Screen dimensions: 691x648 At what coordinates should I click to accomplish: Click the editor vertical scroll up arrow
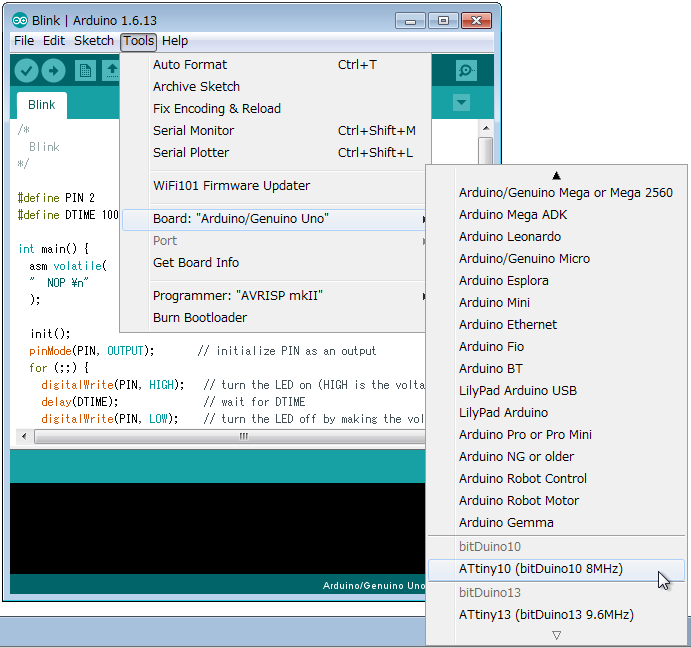(486, 128)
